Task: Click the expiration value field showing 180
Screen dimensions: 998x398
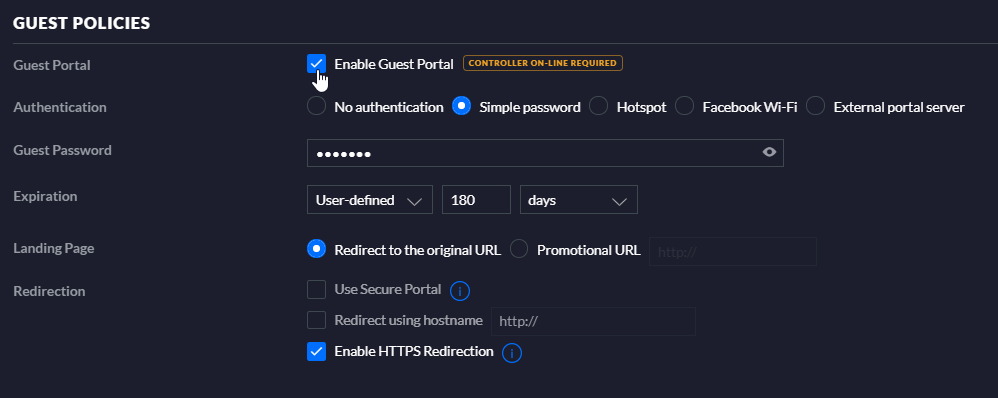Action: coord(476,200)
